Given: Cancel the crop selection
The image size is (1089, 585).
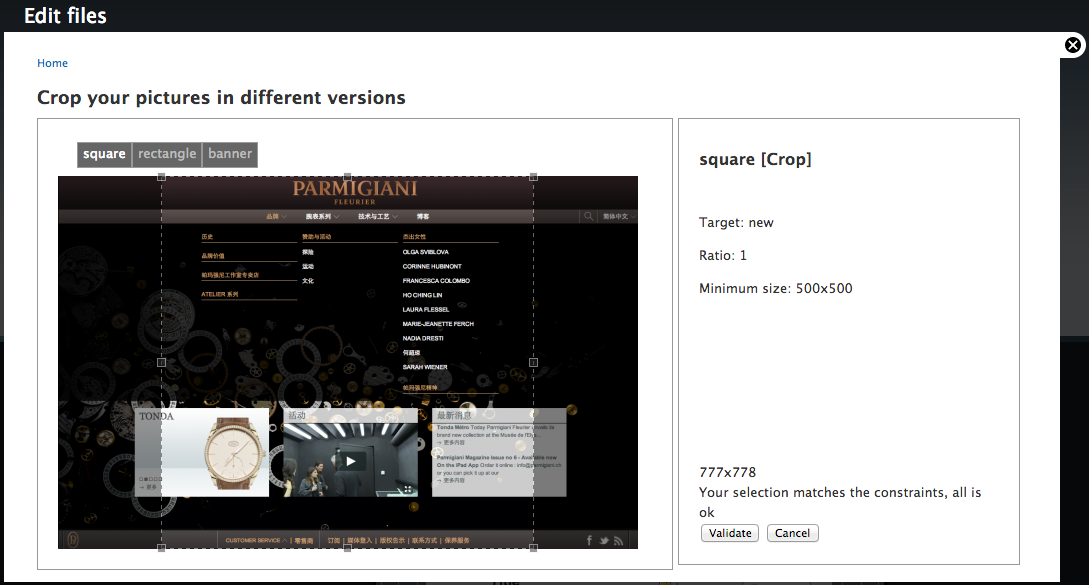Looking at the screenshot, I should point(792,533).
